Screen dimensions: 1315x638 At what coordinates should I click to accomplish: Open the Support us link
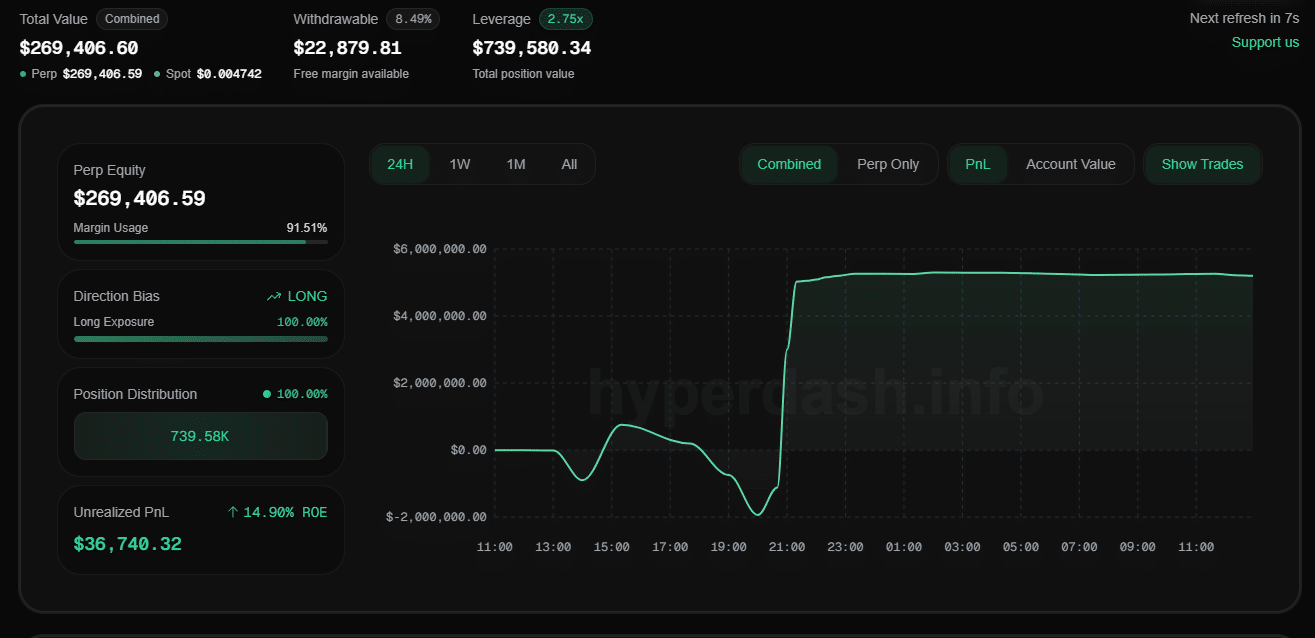coord(1265,42)
